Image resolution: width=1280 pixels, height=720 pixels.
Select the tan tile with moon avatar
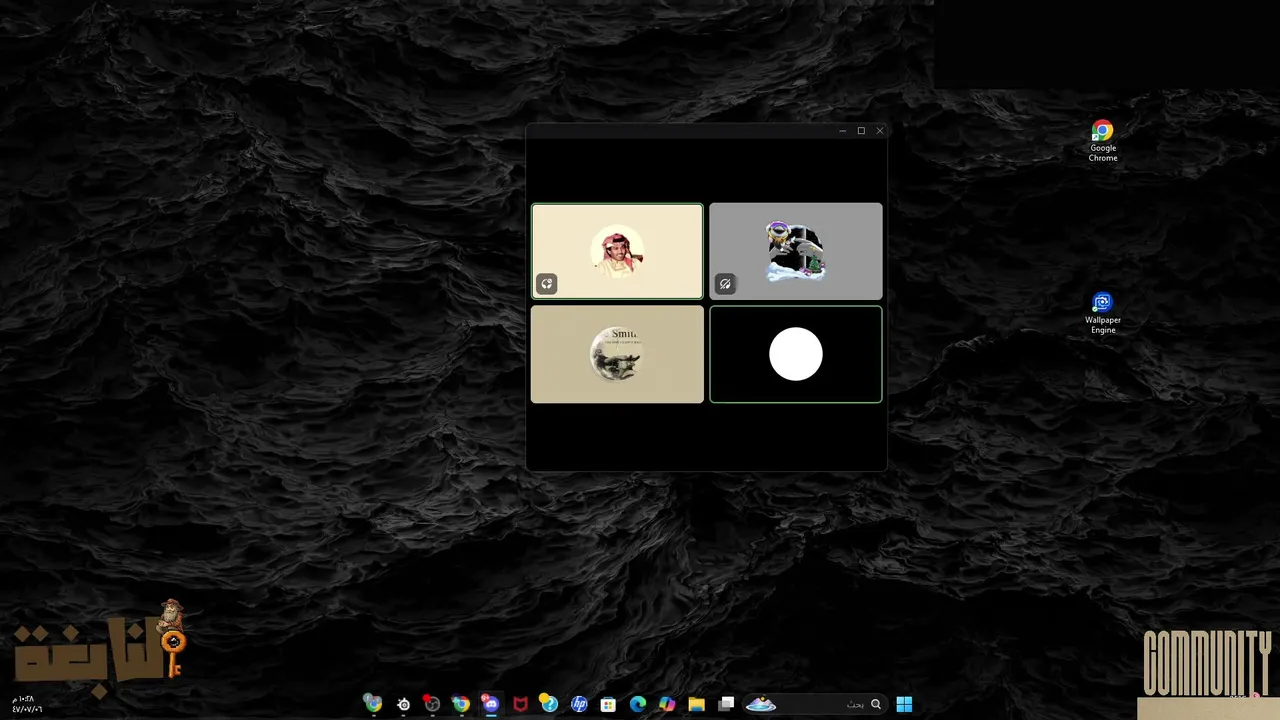click(x=617, y=355)
